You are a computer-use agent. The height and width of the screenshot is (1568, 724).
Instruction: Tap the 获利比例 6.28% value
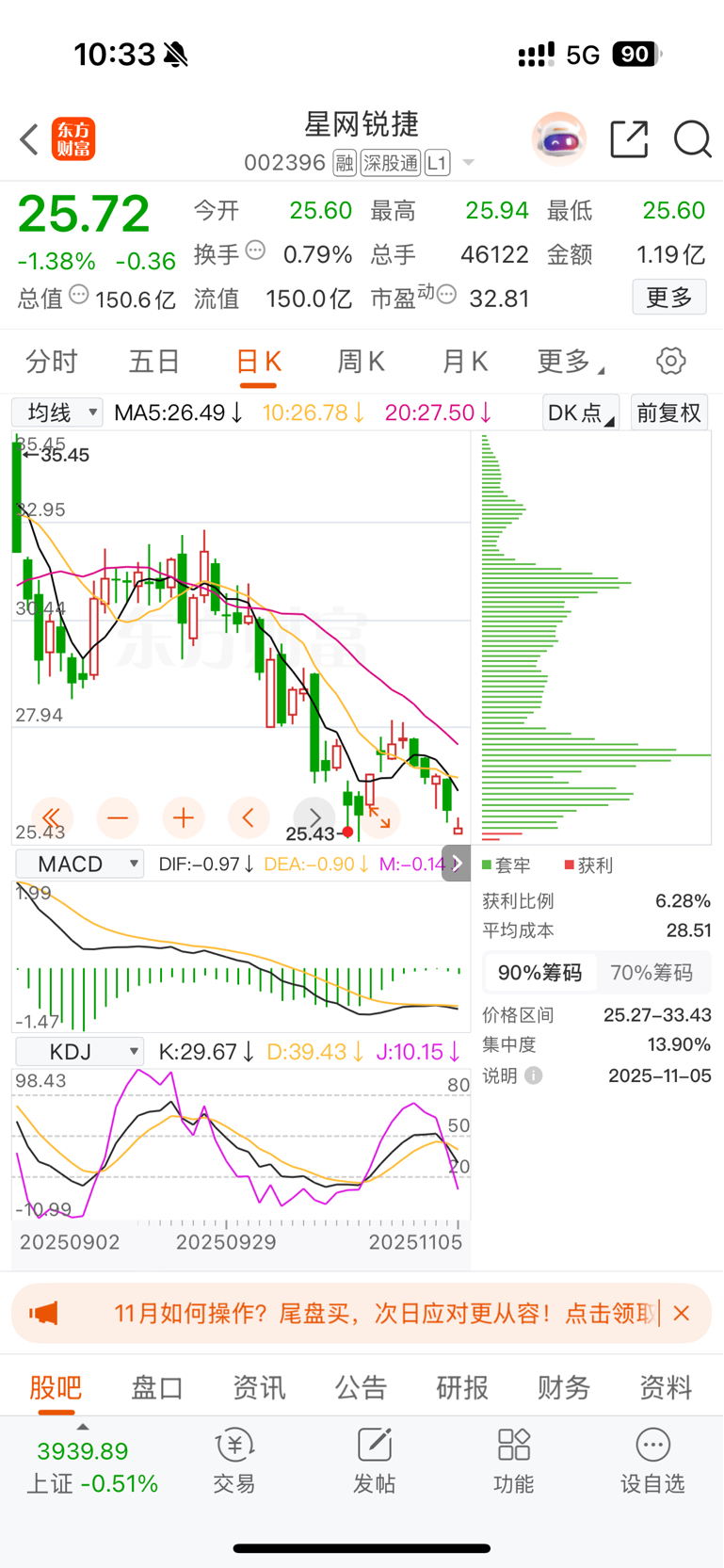tap(683, 901)
